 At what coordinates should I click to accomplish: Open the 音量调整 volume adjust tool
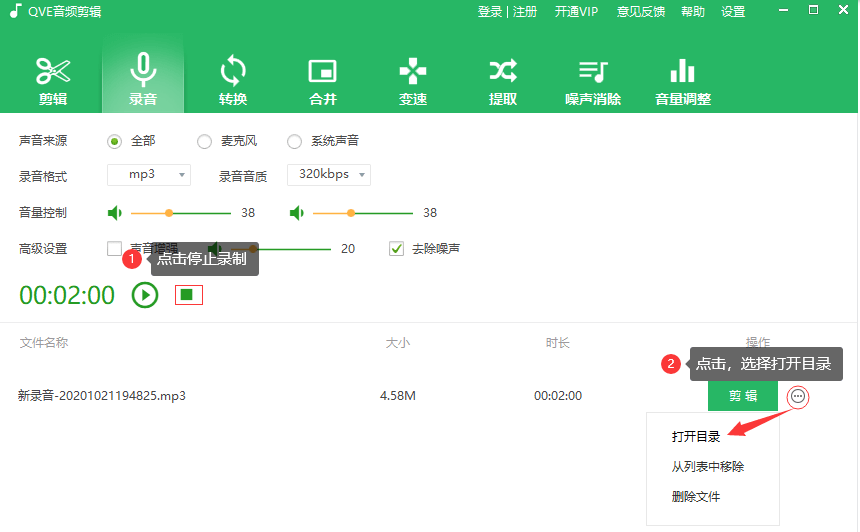pyautogui.click(x=683, y=80)
